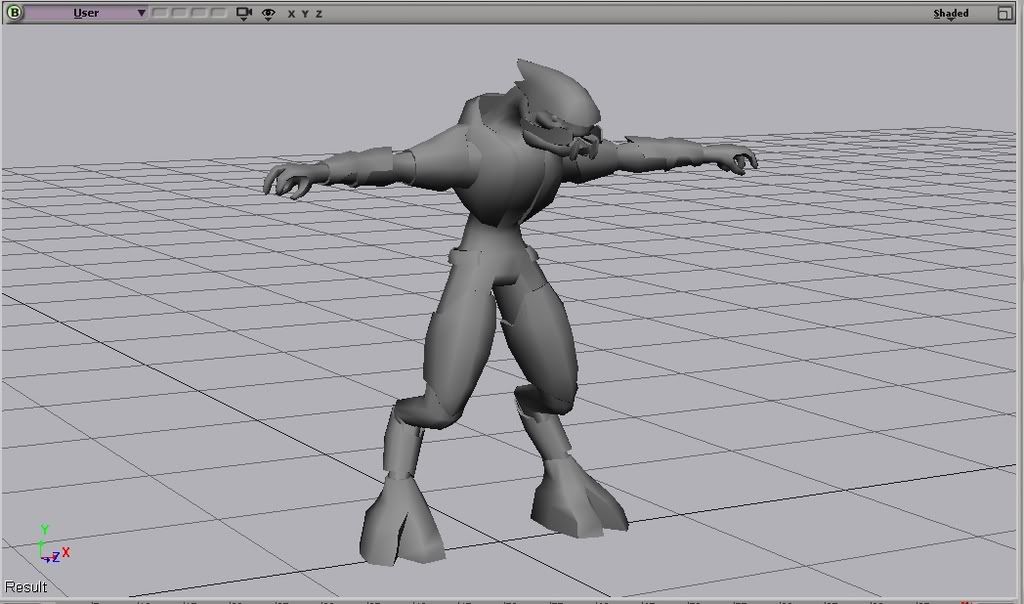This screenshot has width=1024, height=604.
Task: Click the viewport maximize icon
Action: coord(1005,13)
